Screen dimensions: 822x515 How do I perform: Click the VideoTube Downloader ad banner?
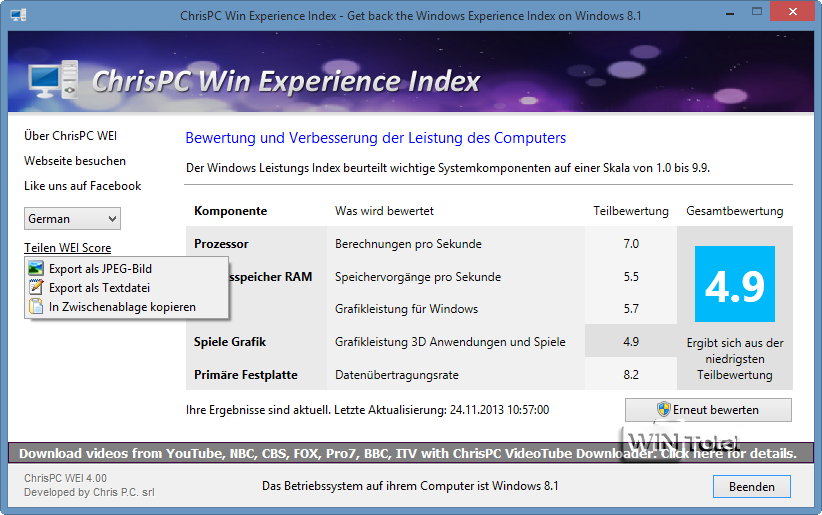411,453
